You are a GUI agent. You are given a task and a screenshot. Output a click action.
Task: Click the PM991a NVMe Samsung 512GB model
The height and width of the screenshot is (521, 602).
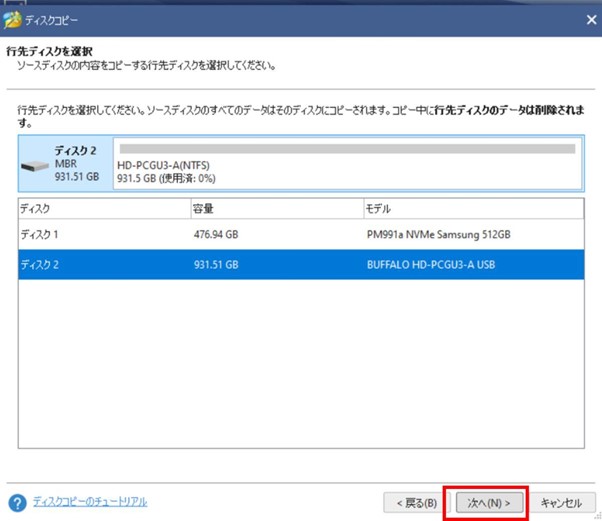[x=438, y=234]
